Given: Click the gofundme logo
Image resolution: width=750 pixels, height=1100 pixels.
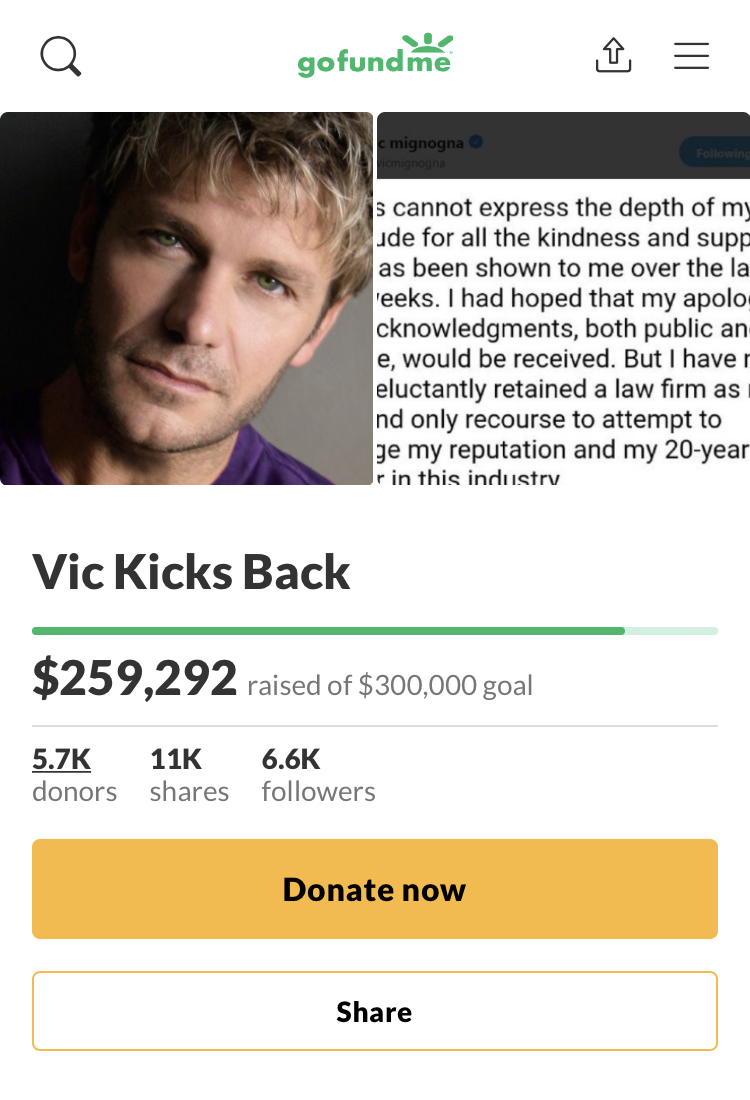Looking at the screenshot, I should [375, 55].
